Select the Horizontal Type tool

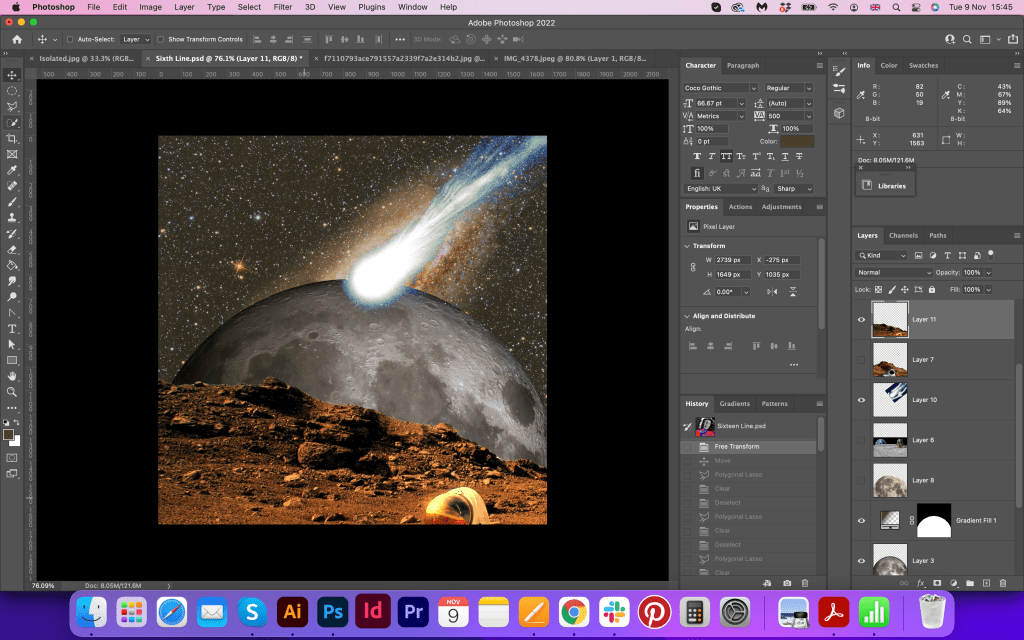(x=12, y=328)
